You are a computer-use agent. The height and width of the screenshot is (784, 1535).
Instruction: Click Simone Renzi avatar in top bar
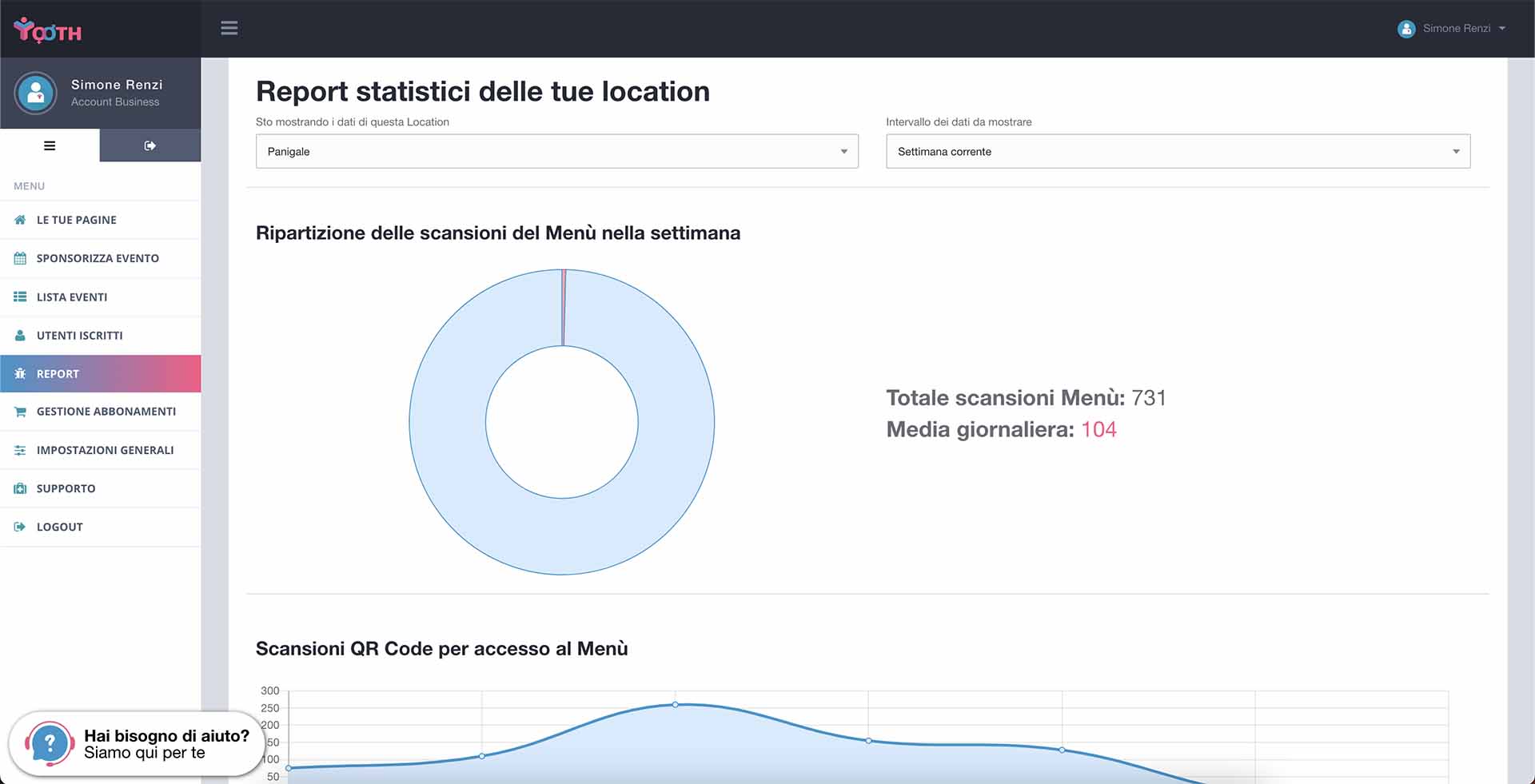1406,29
